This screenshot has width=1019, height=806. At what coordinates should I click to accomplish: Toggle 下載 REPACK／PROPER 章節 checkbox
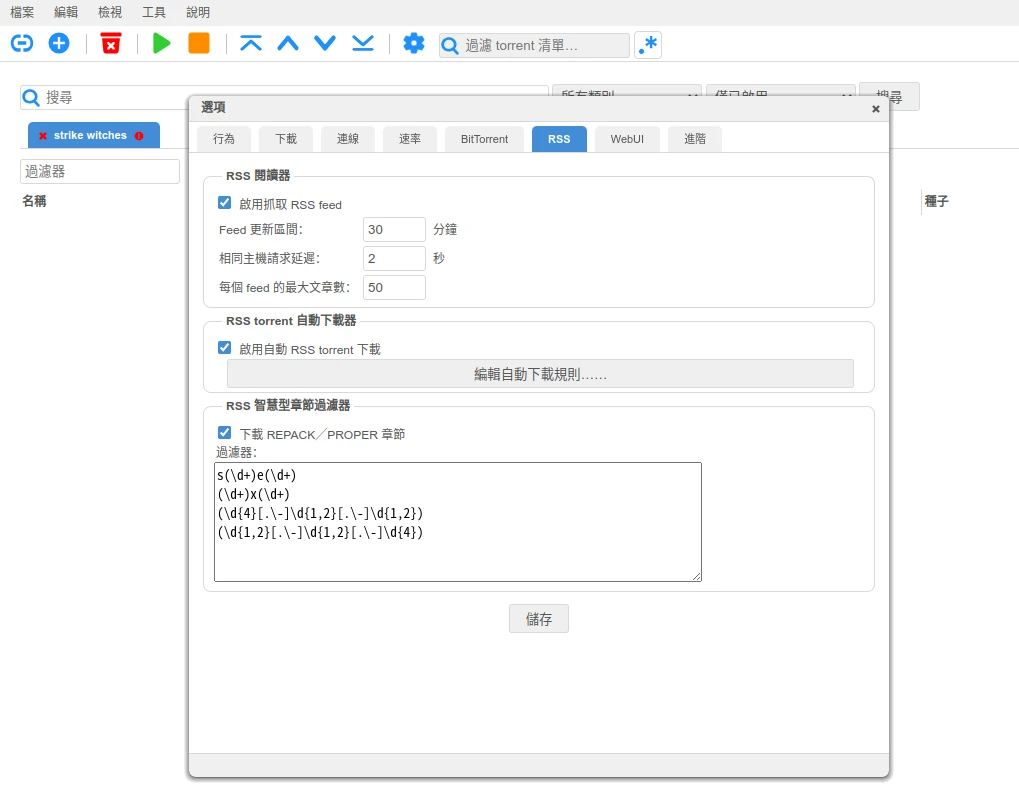pyautogui.click(x=225, y=433)
